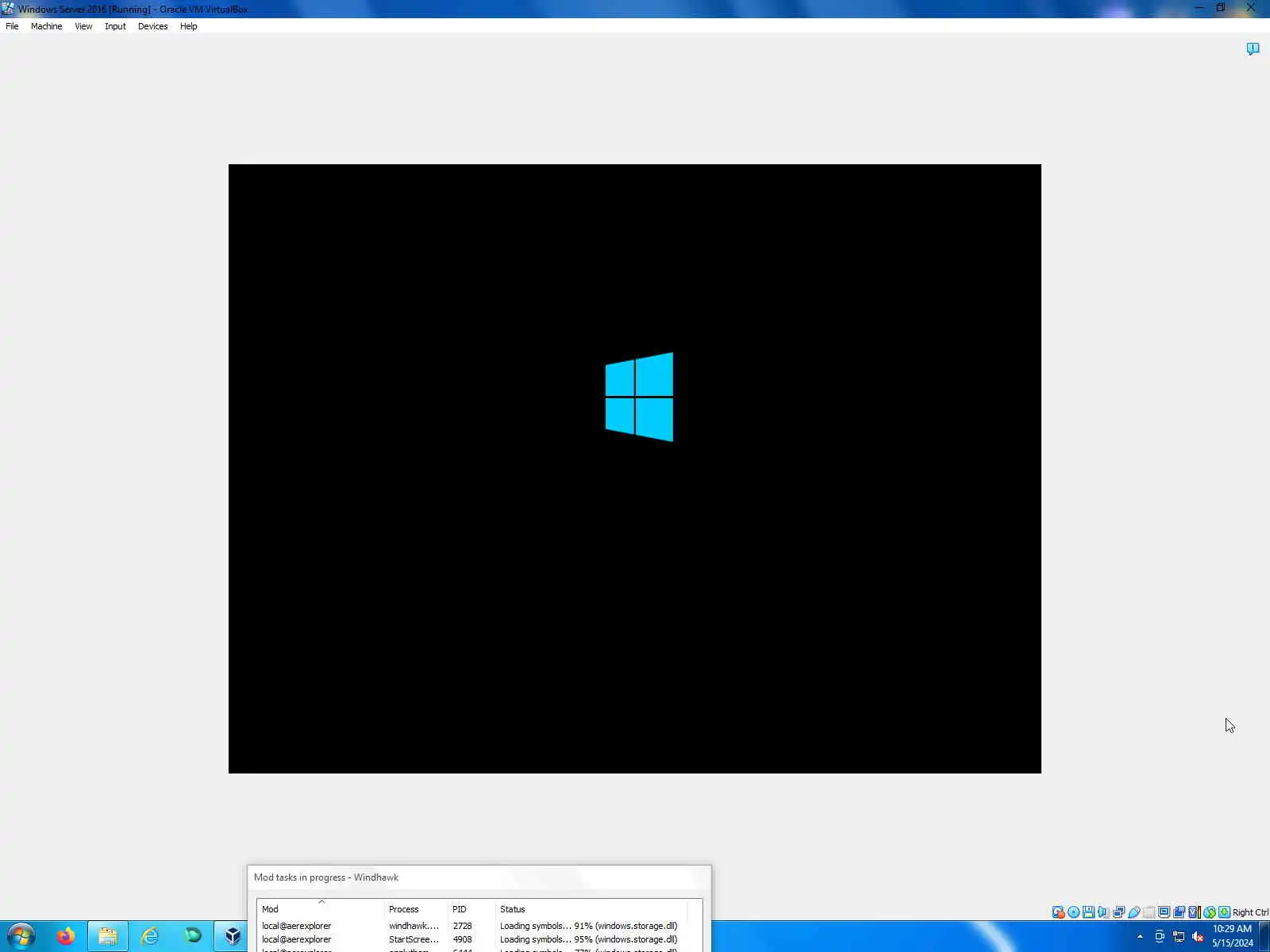Screen dimensions: 1270x952
Task: Click the muted volume tray icon
Action: pos(1198,937)
